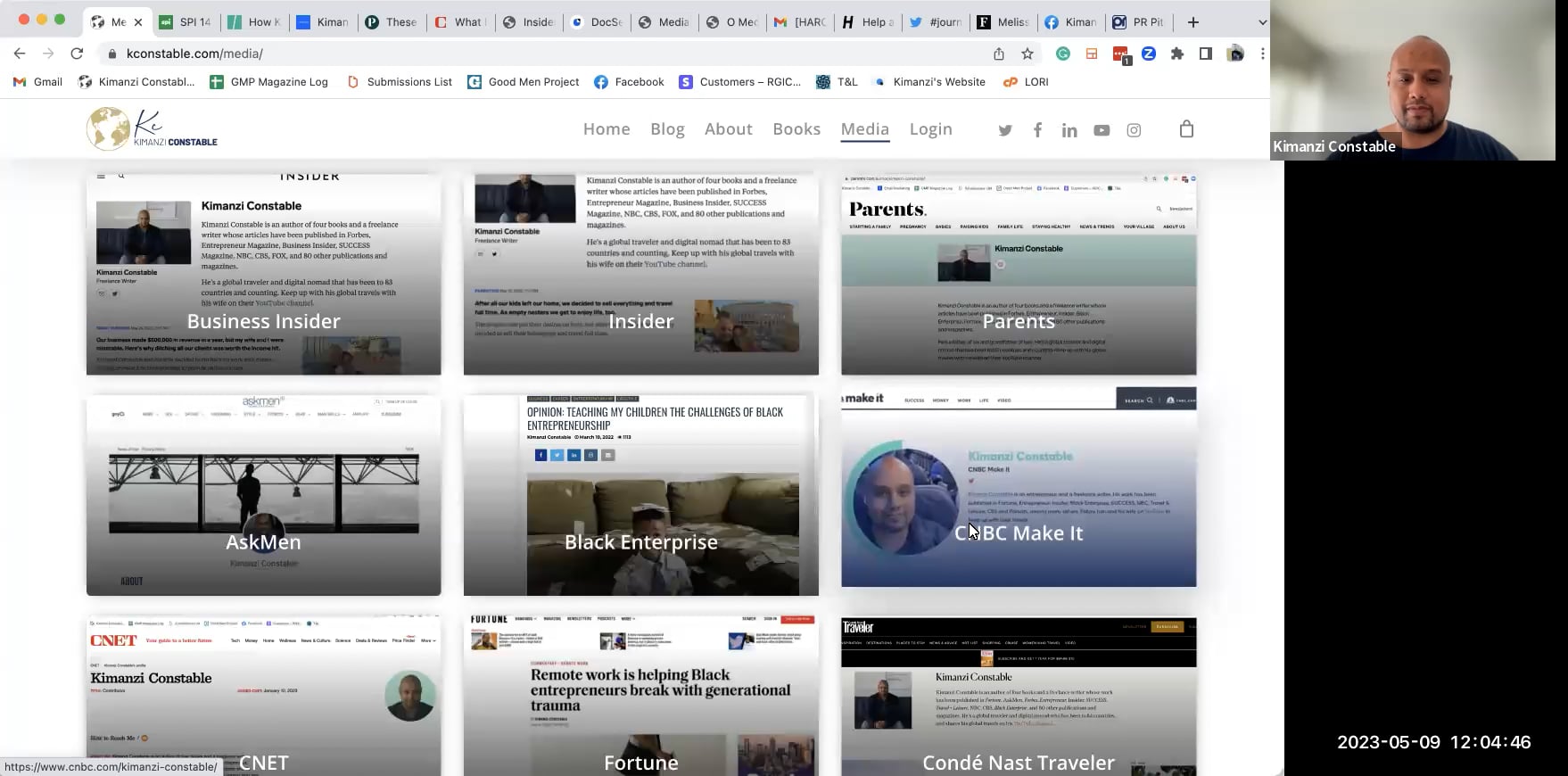Go to the Books nav item
The width and height of the screenshot is (1568, 776).
(x=796, y=129)
